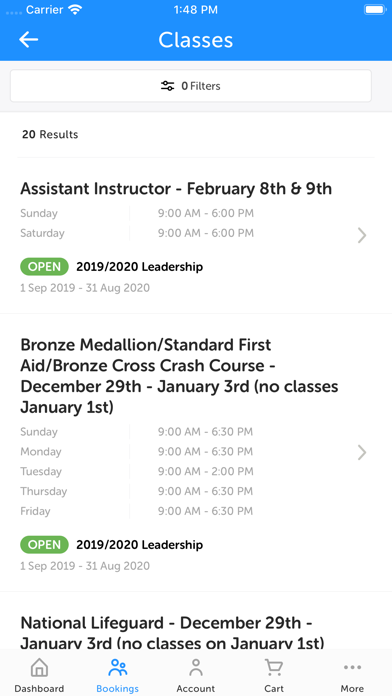Open Bronze Medallion/Standard First Aid class title
This screenshot has height=696, width=392.
pos(179,376)
